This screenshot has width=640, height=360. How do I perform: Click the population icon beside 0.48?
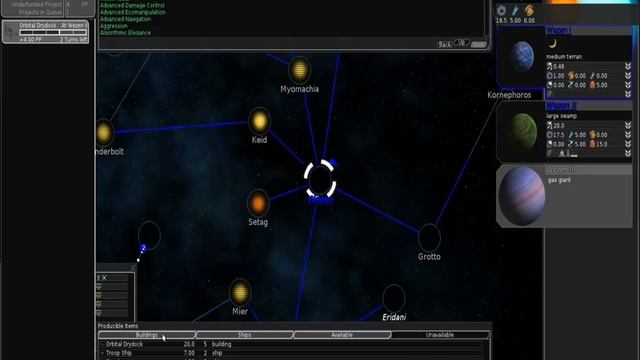pos(549,66)
